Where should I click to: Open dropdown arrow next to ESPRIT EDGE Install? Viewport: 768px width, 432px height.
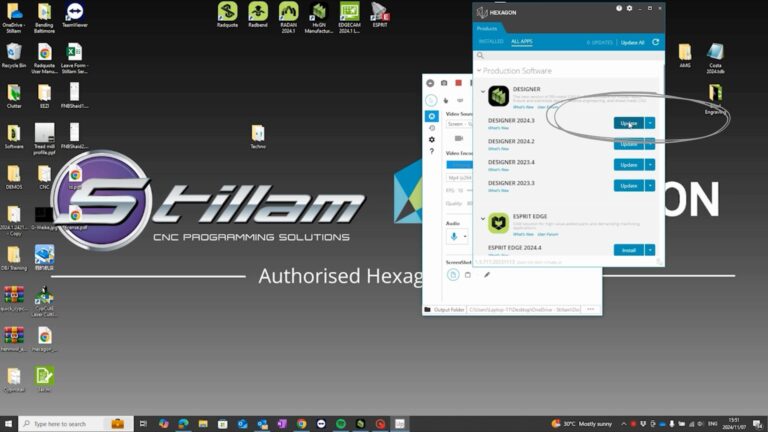[650, 250]
